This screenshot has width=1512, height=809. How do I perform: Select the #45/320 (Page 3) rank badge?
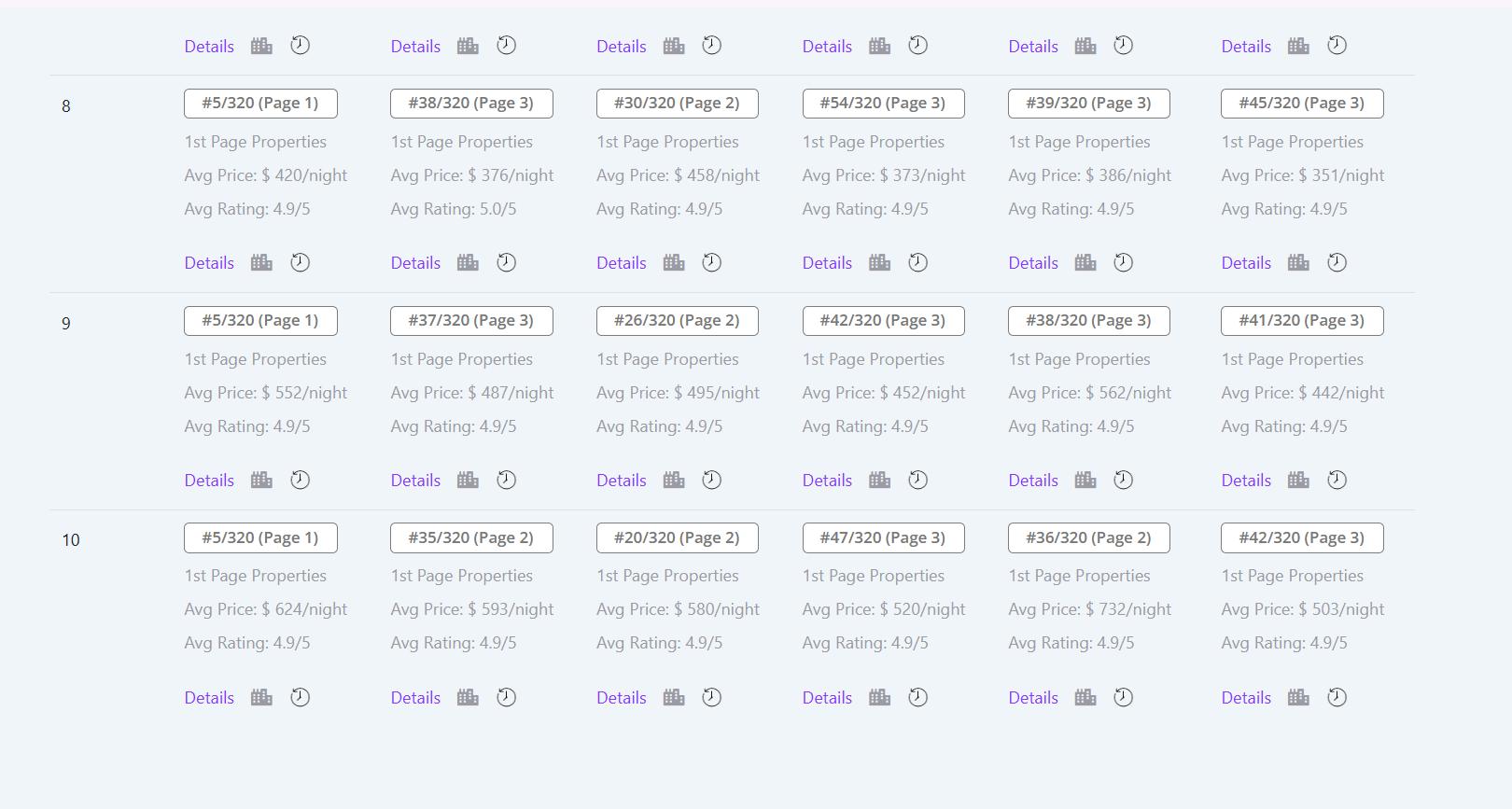1302,104
